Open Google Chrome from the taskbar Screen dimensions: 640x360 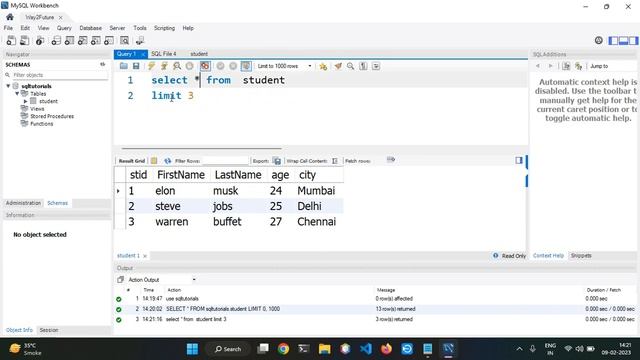[283, 349]
